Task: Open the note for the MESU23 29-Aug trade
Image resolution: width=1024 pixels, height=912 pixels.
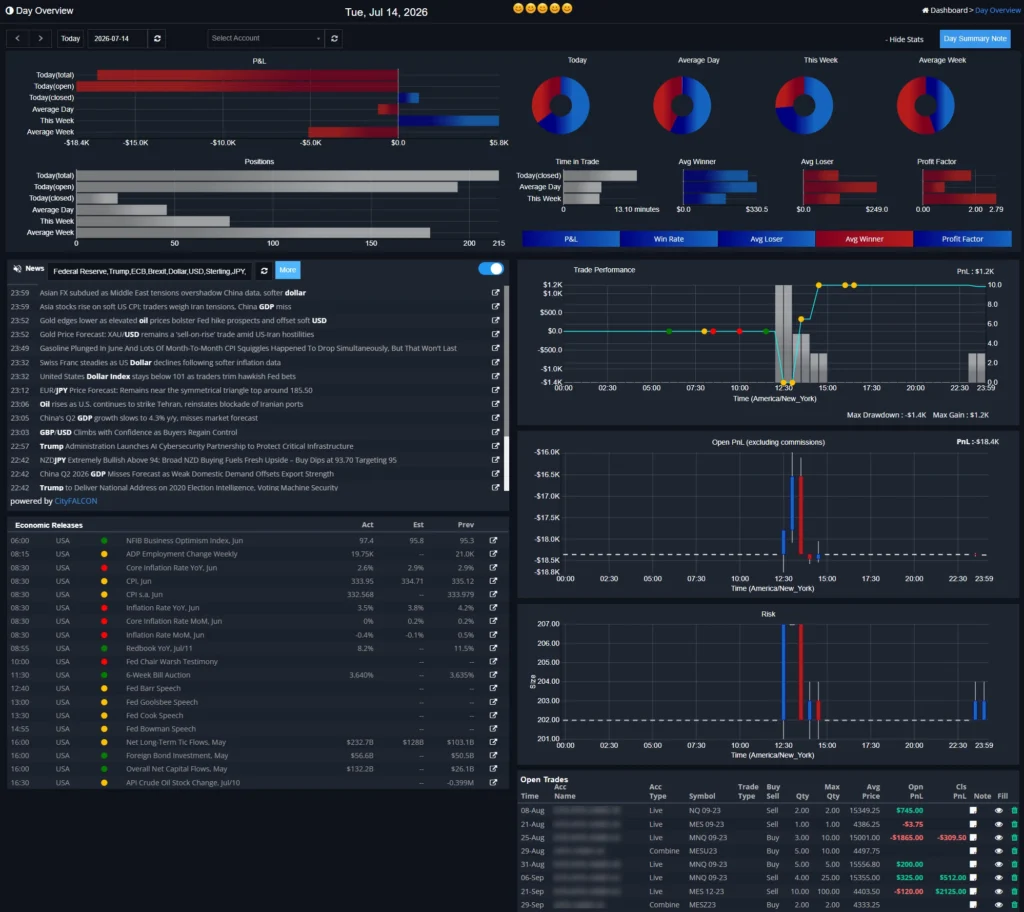Action: tap(973, 851)
